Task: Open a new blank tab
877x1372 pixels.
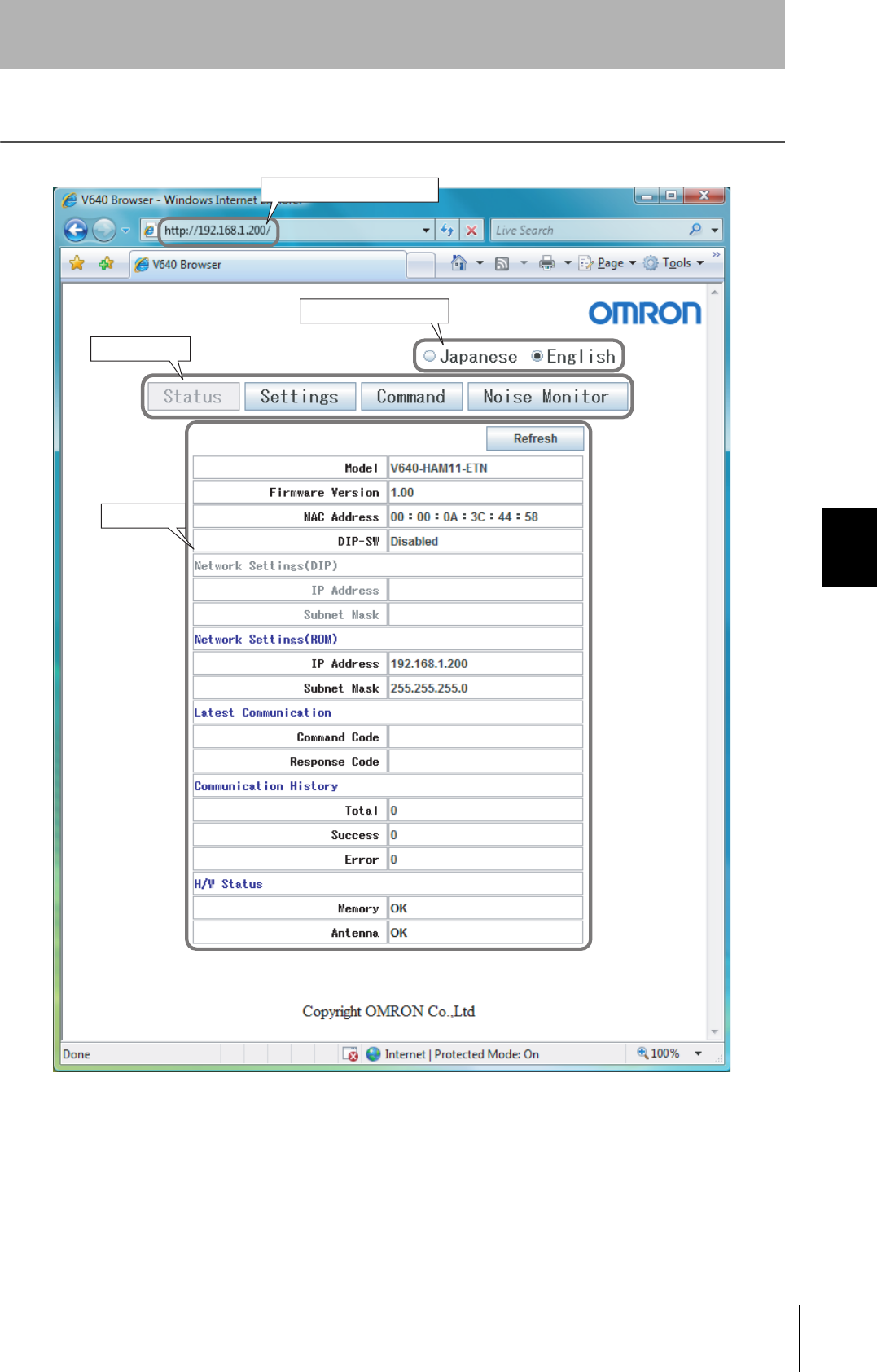Action: tap(420, 265)
